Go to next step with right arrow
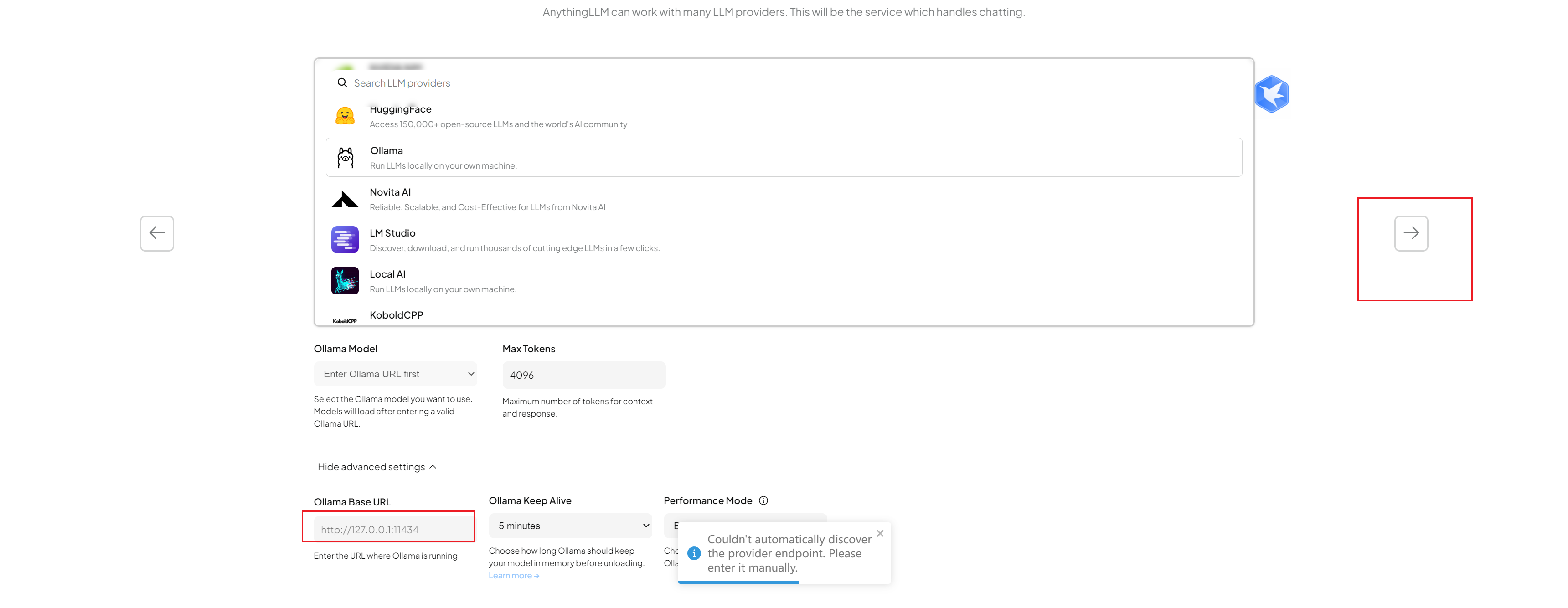This screenshot has height=608, width=1568. [1410, 233]
